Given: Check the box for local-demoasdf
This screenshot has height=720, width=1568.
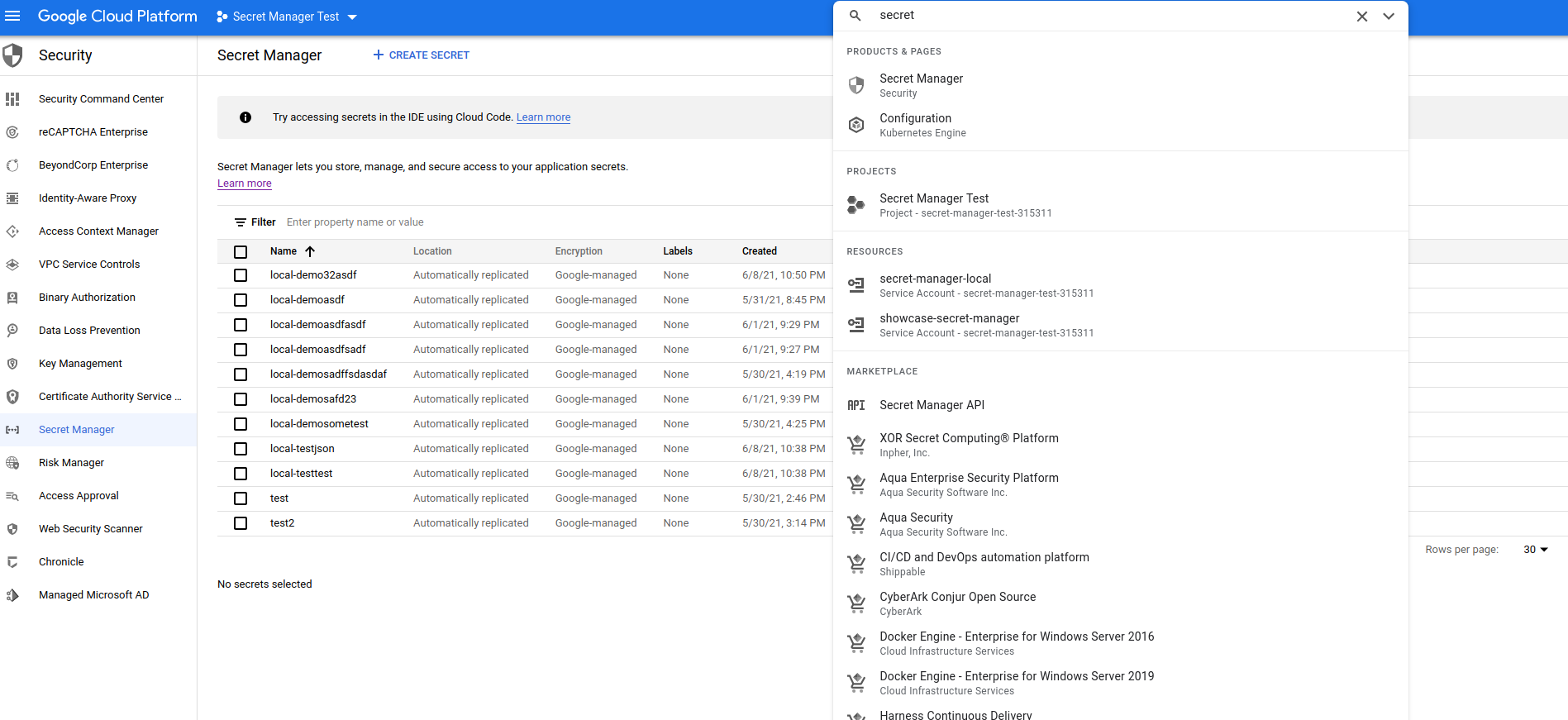Looking at the screenshot, I should pyautogui.click(x=241, y=300).
